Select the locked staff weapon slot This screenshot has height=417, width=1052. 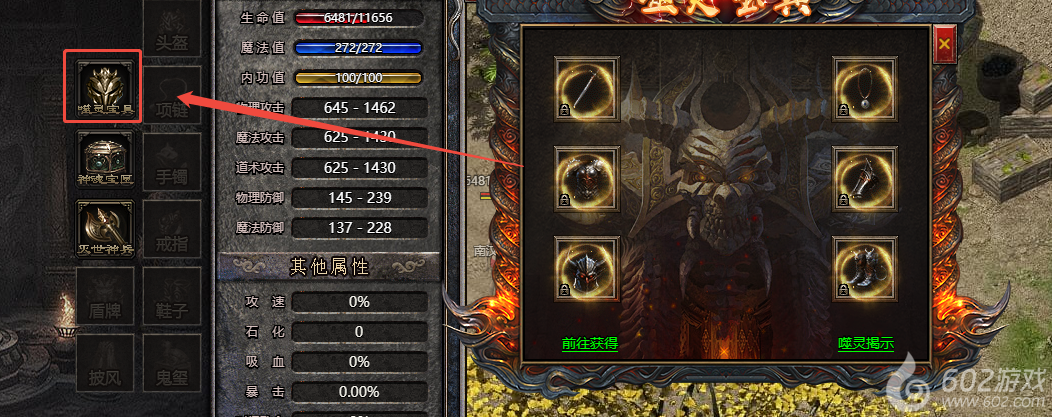tap(586, 88)
